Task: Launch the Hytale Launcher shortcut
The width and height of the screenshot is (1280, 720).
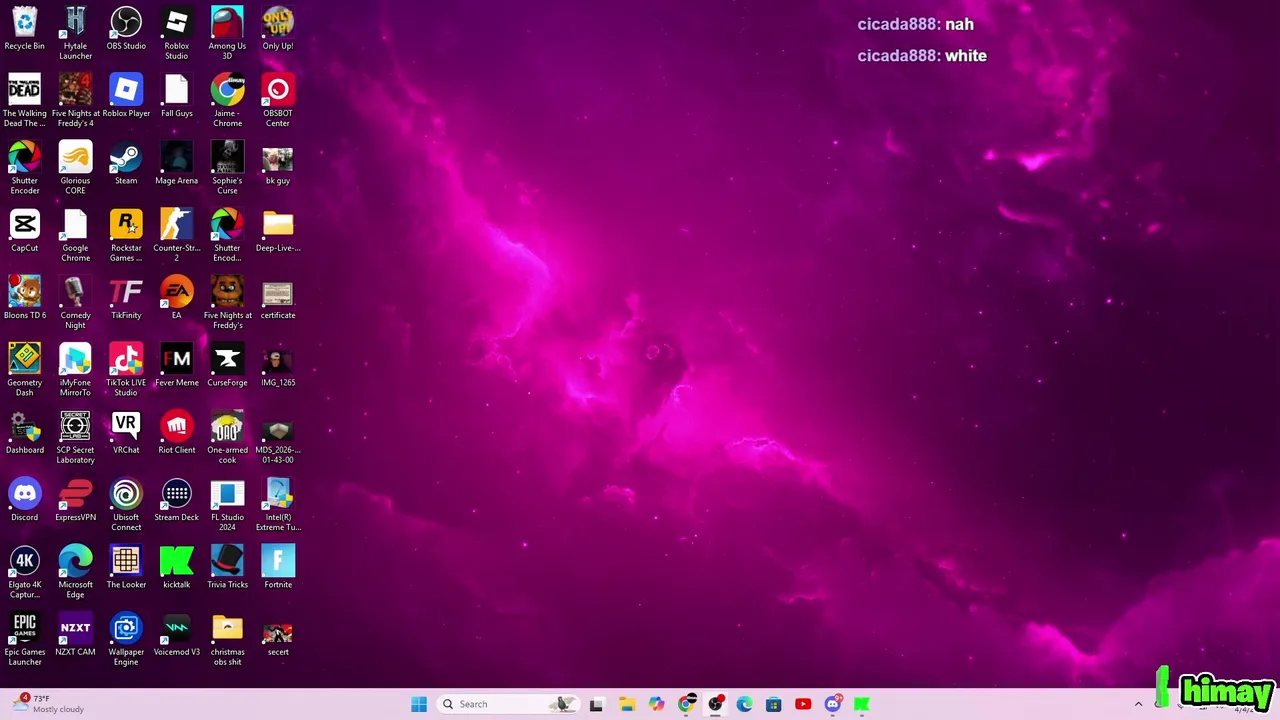Action: click(75, 33)
